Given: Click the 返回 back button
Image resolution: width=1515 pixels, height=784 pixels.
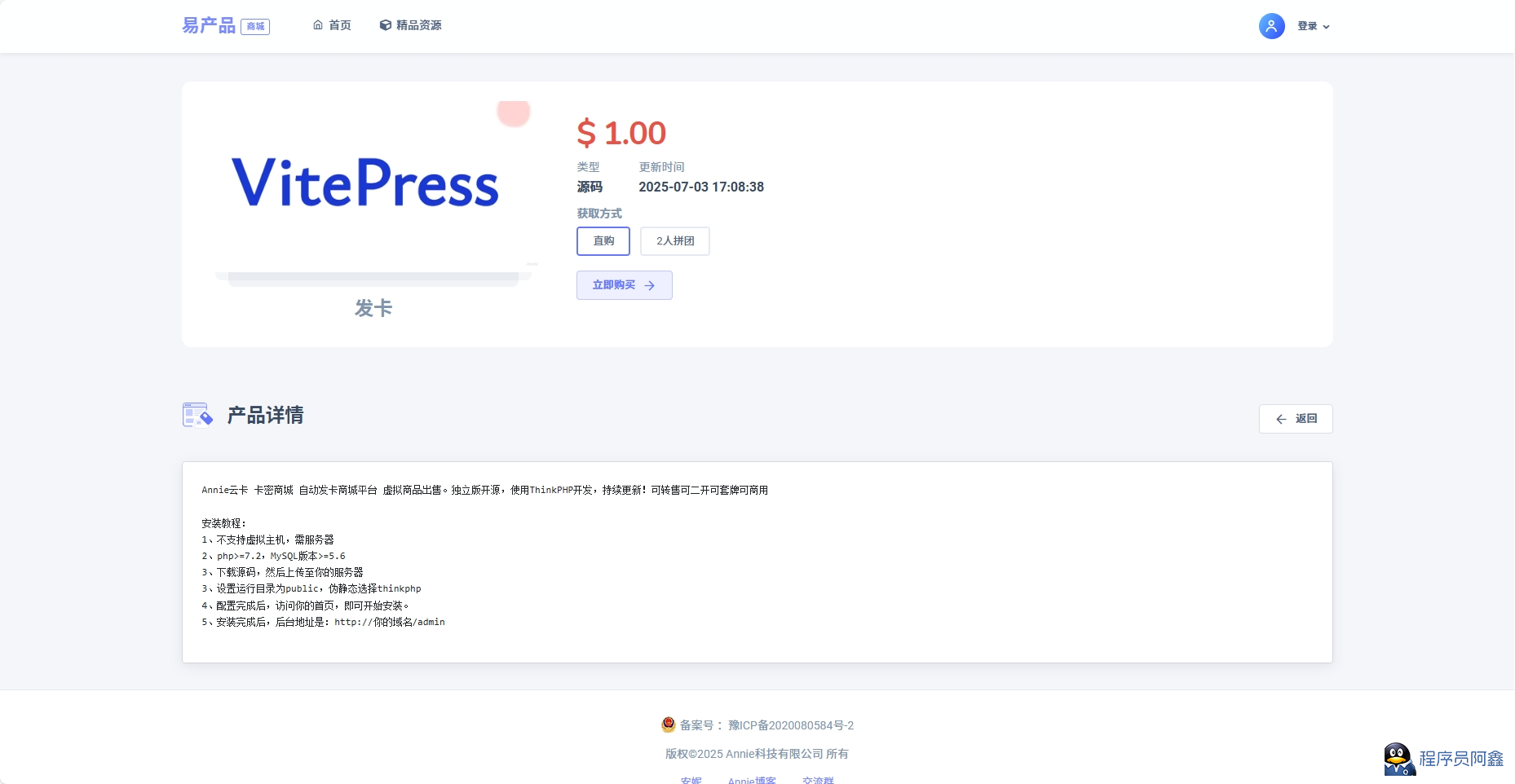Looking at the screenshot, I should (x=1296, y=419).
